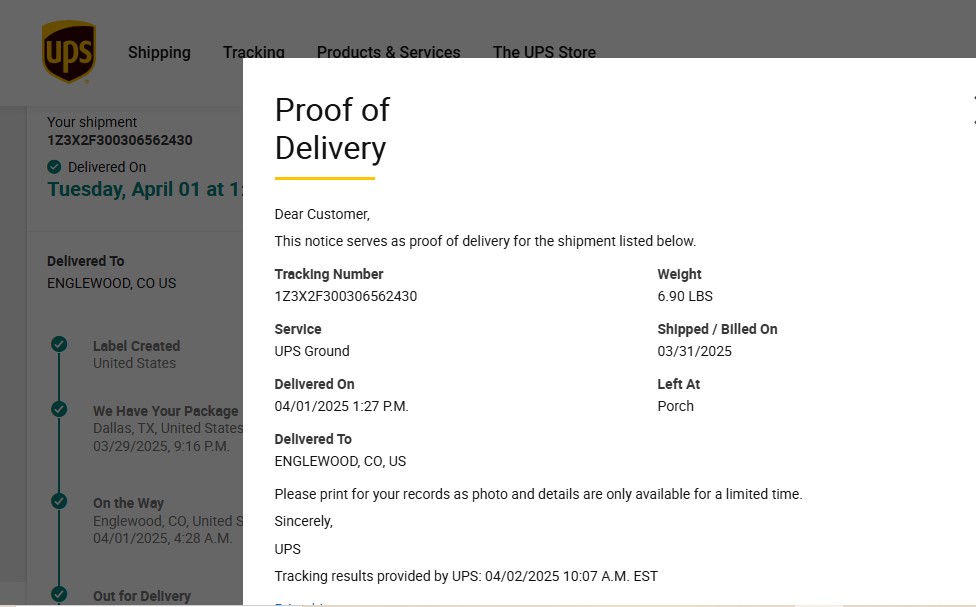The height and width of the screenshot is (607, 976).
Task: Click the shipment number under Your shipment
Action: tap(120, 140)
